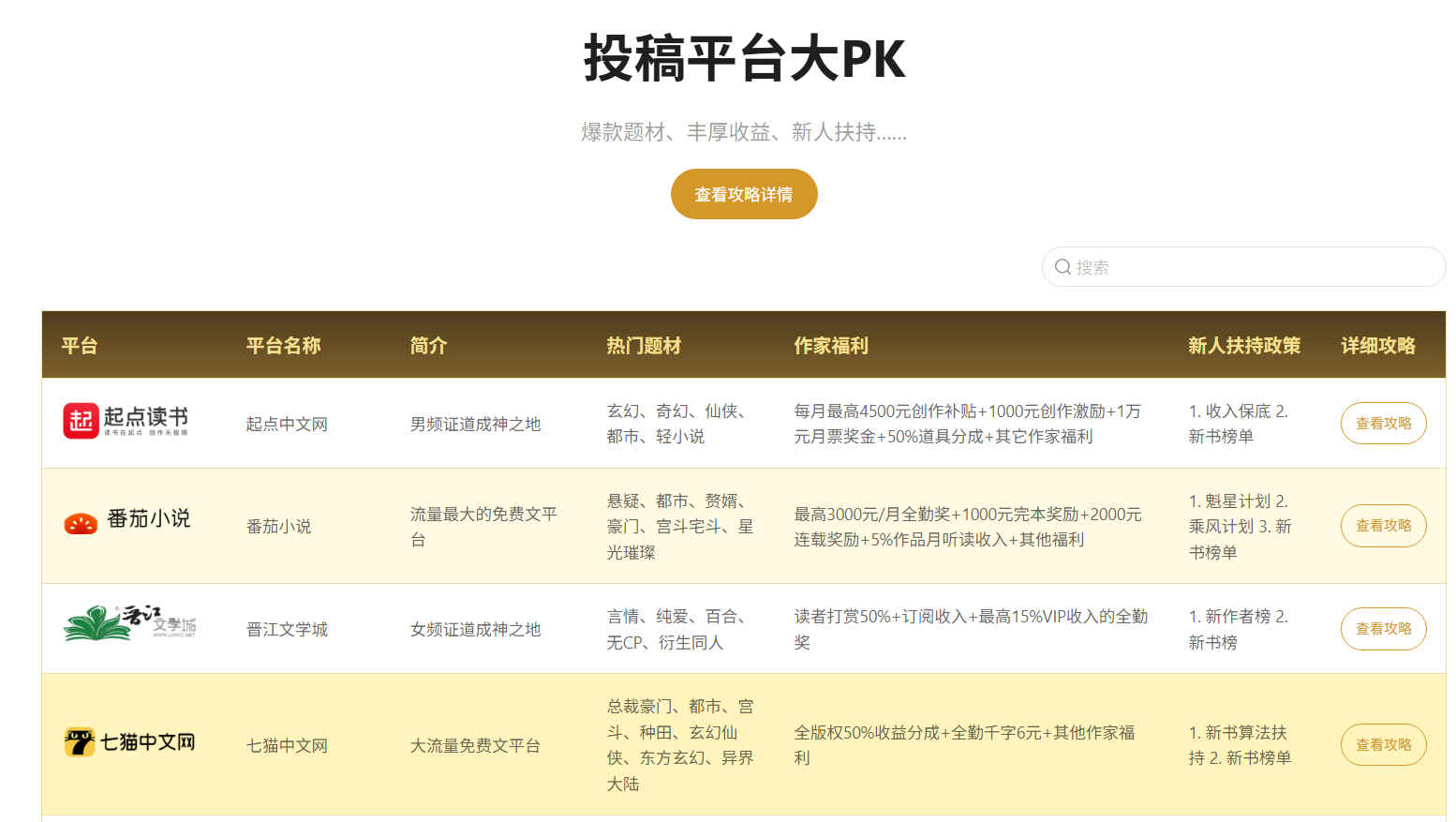
Task: Click the 简介 column header
Action: click(x=428, y=346)
